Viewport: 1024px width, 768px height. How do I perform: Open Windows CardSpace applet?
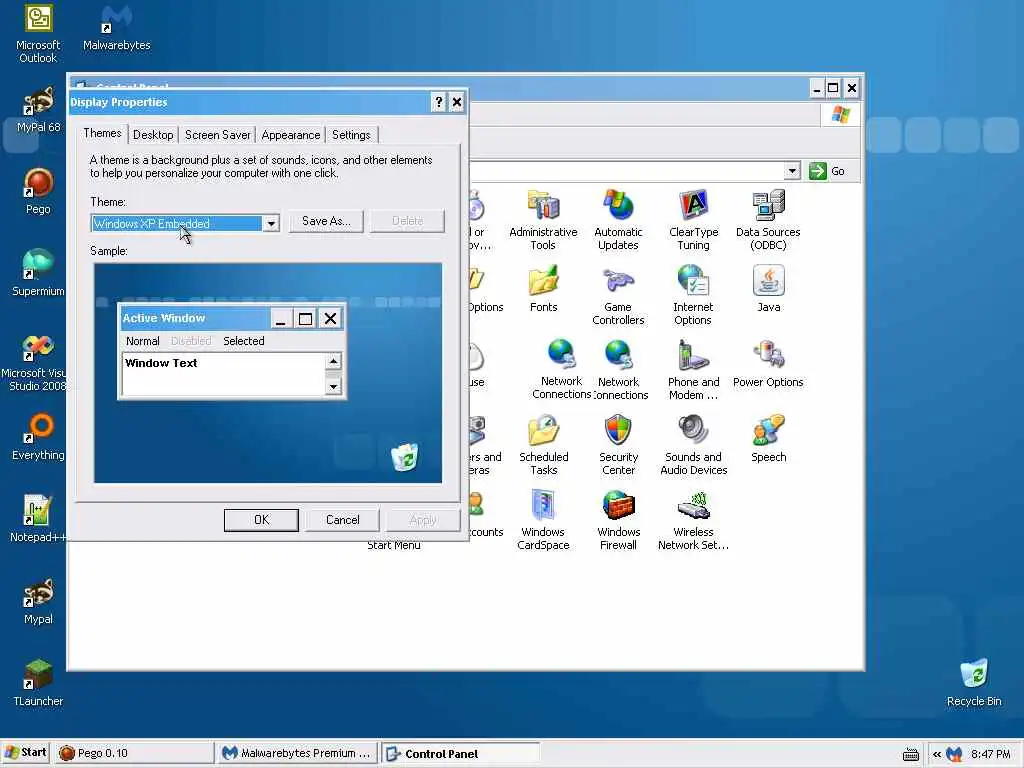543,520
